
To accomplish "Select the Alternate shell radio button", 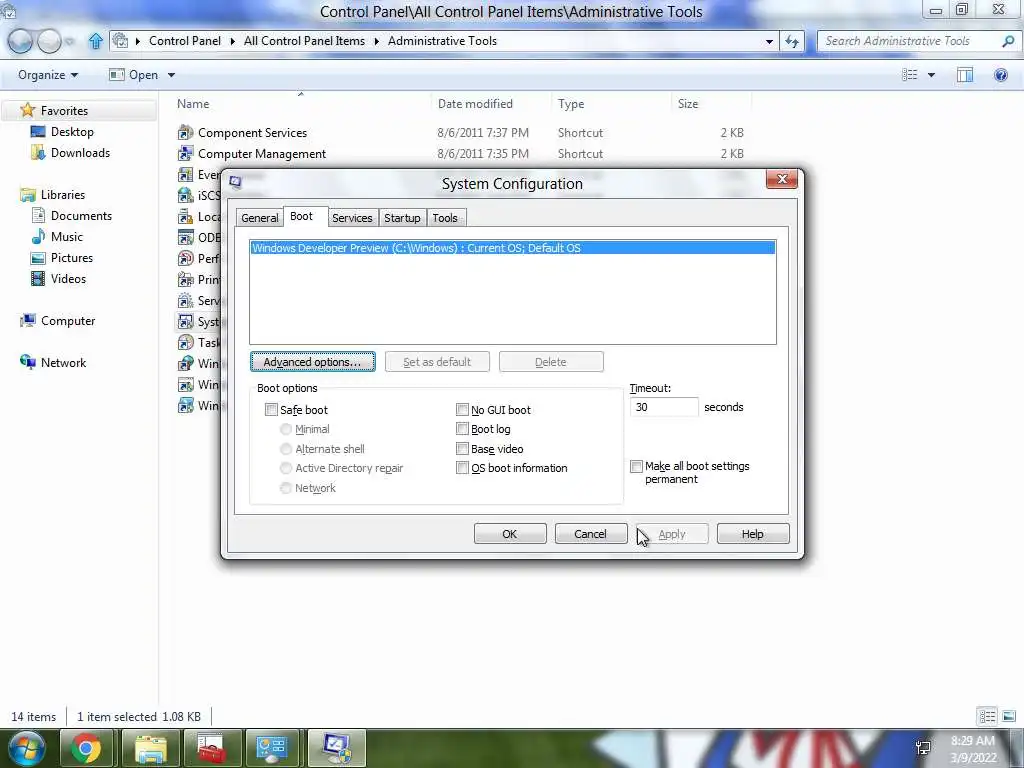I will point(285,449).
